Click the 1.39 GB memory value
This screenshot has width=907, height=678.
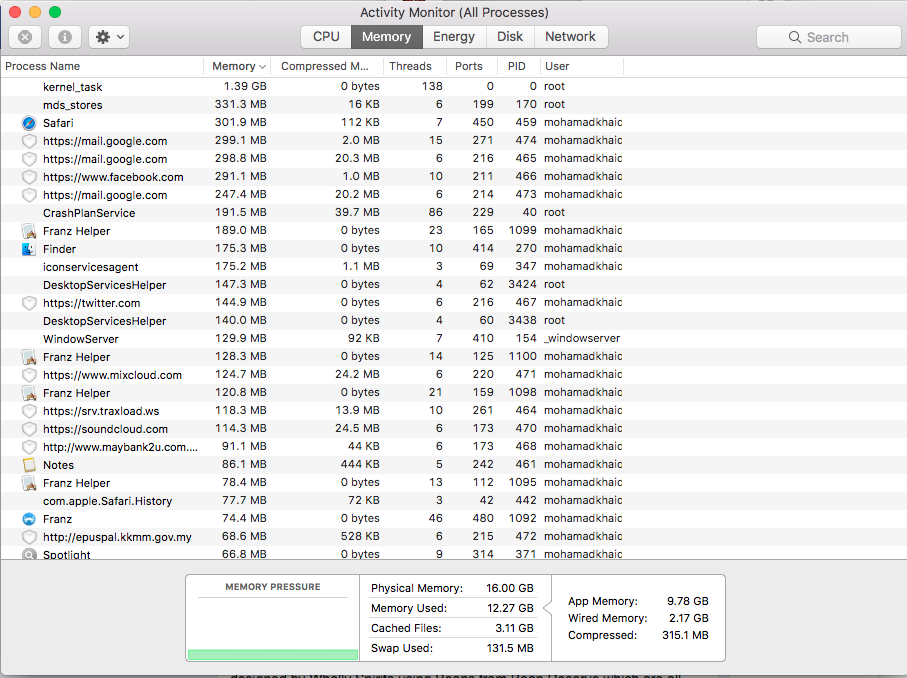click(245, 86)
